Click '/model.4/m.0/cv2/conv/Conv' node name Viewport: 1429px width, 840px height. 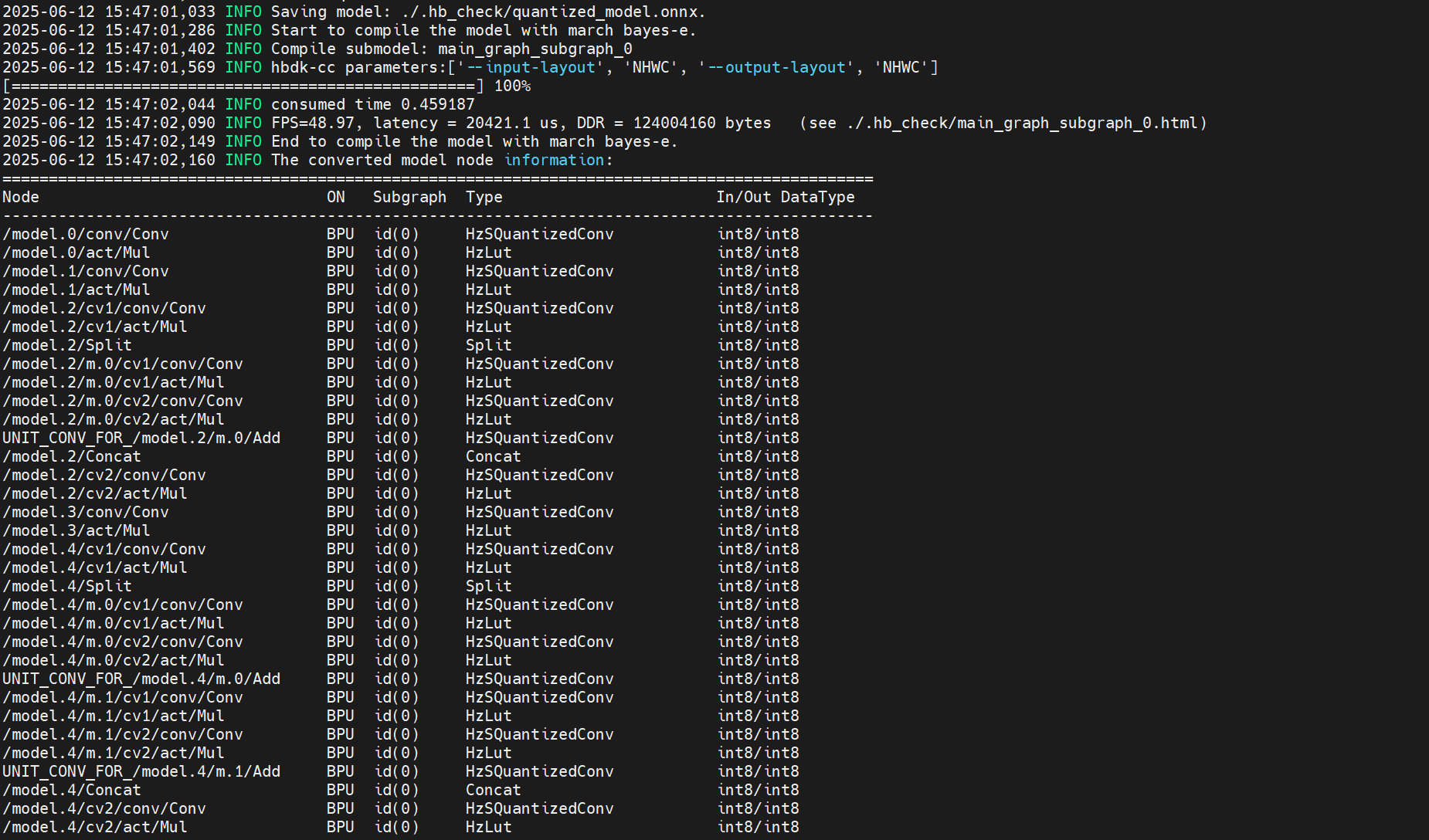(123, 642)
